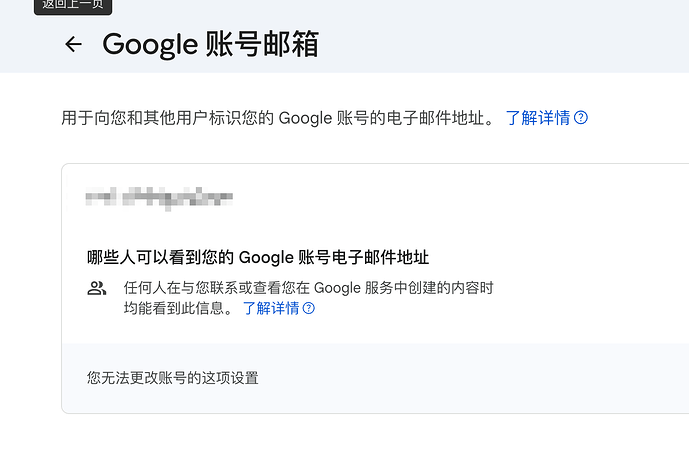Click the heading 哪些人可以看到您的 Google 账号电子邮件地址
689x451 pixels.
(x=258, y=257)
